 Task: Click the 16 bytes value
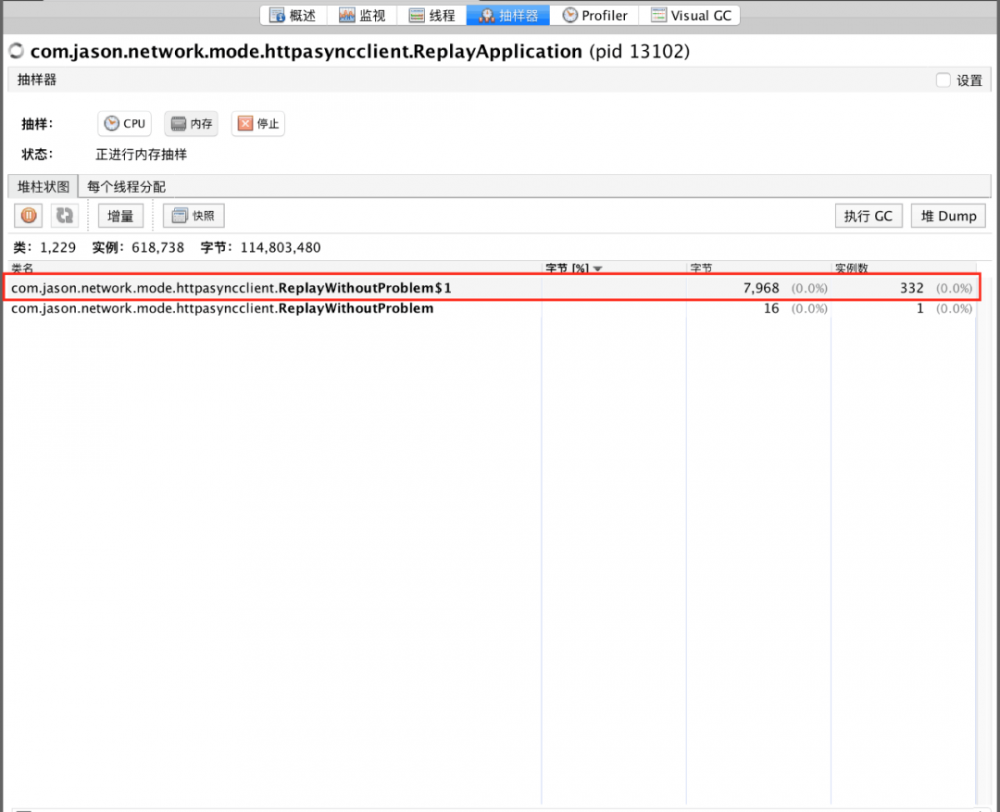click(772, 309)
